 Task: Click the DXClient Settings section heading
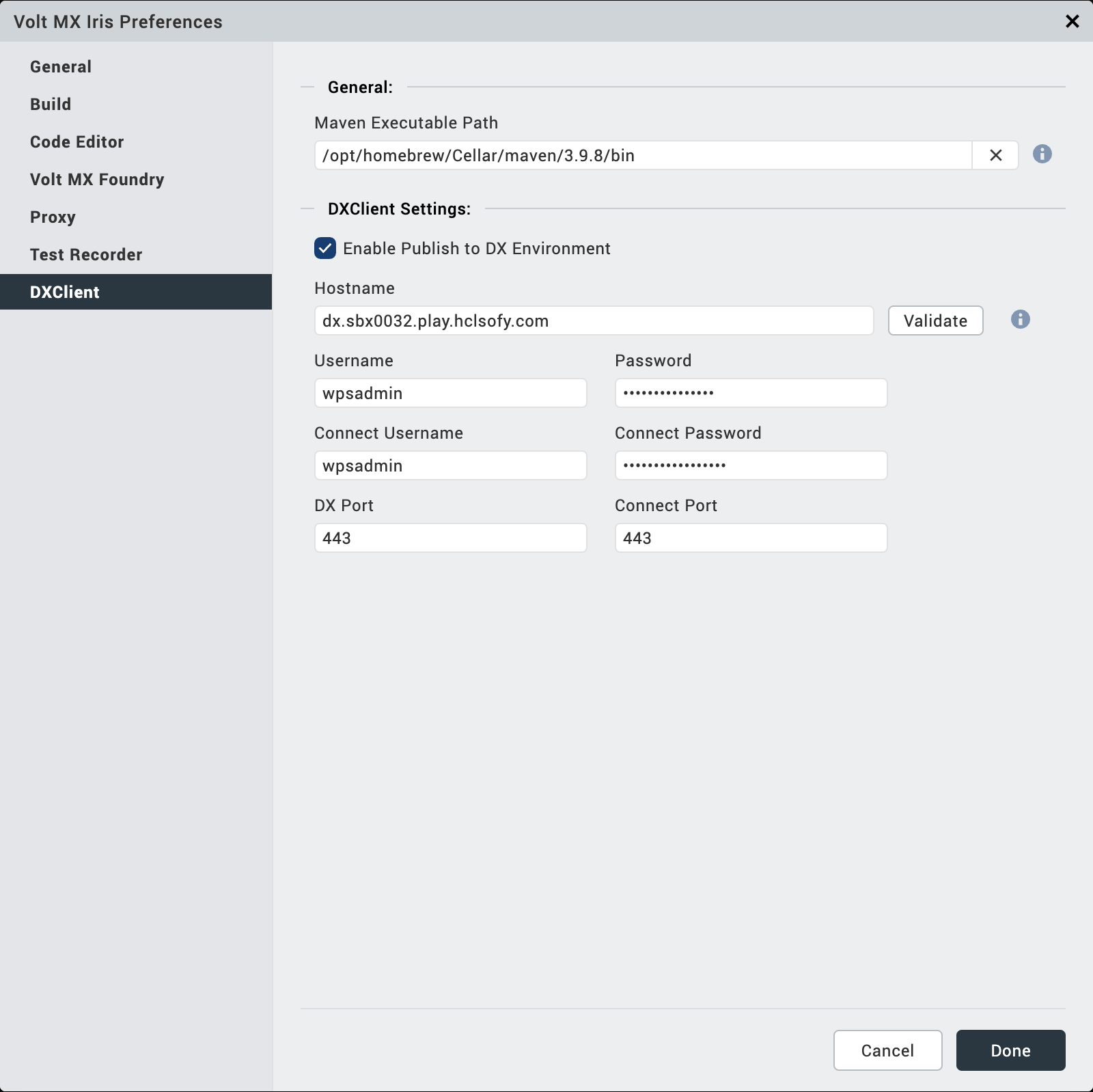(399, 208)
